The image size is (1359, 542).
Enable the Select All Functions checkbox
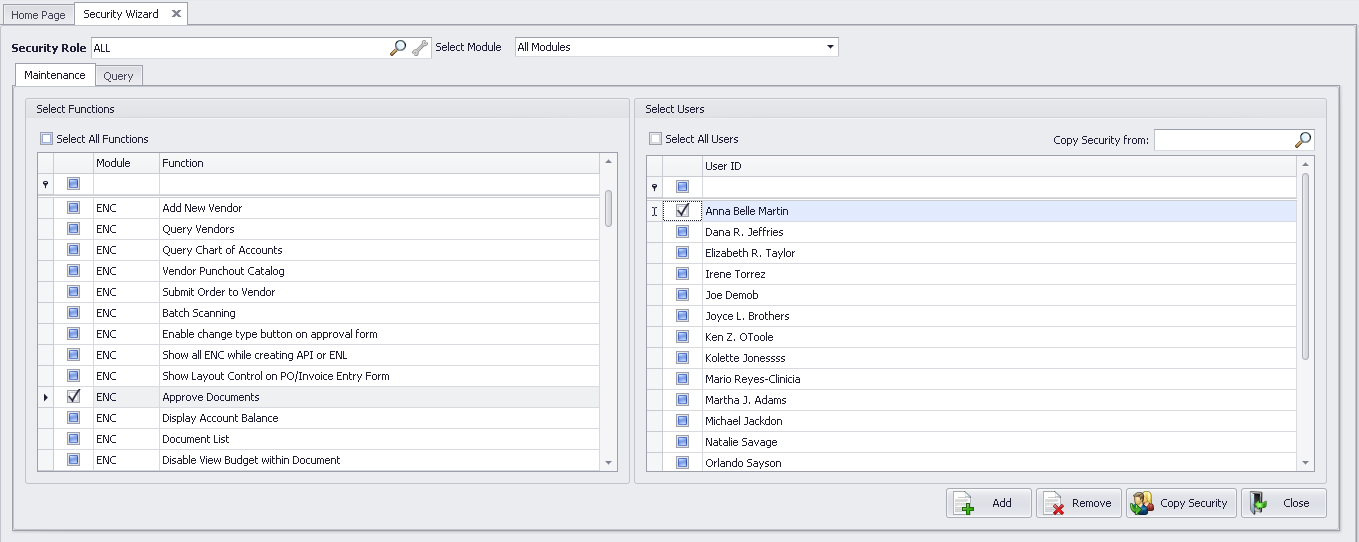coord(46,139)
